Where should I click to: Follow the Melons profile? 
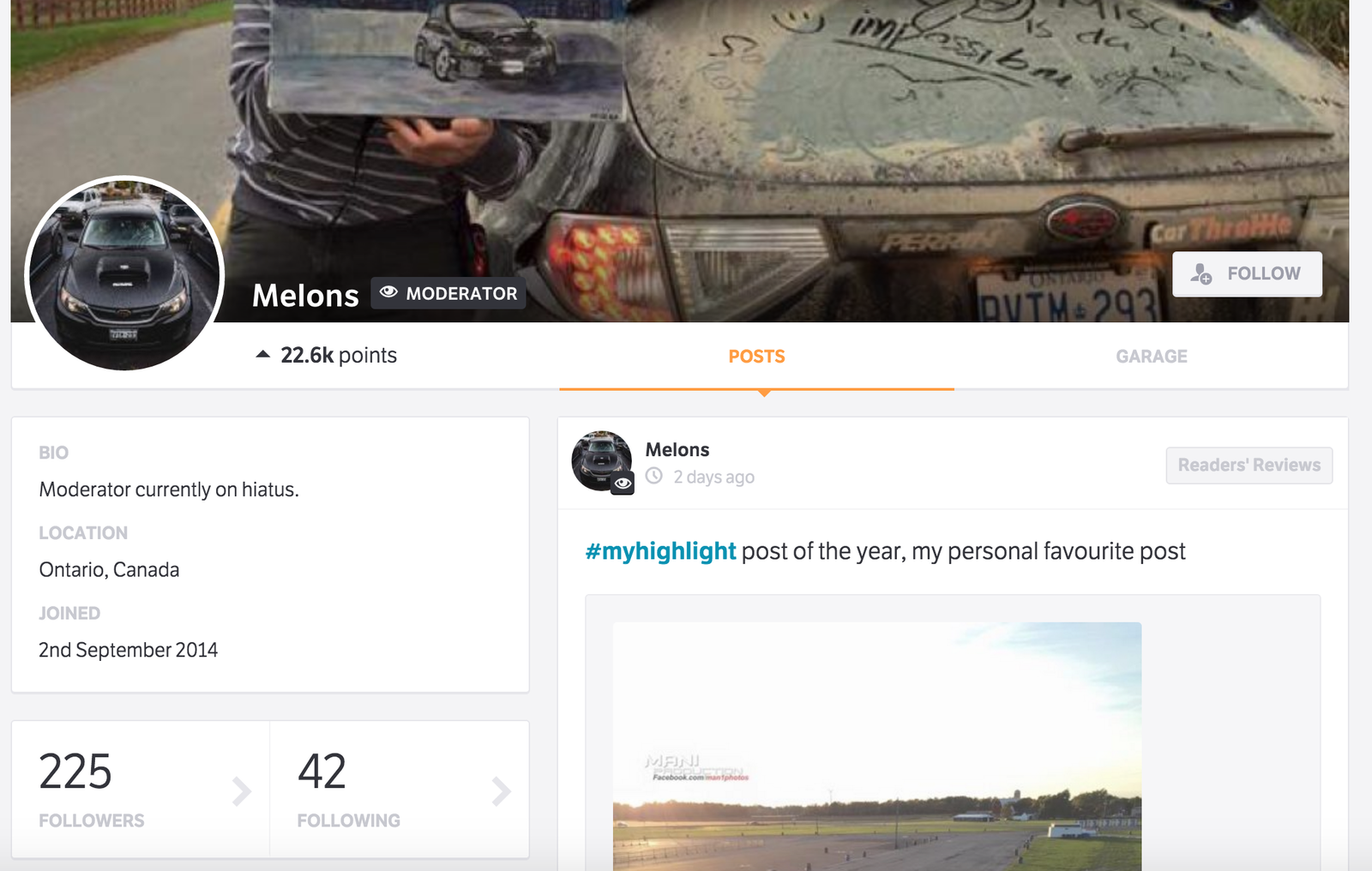[1247, 273]
